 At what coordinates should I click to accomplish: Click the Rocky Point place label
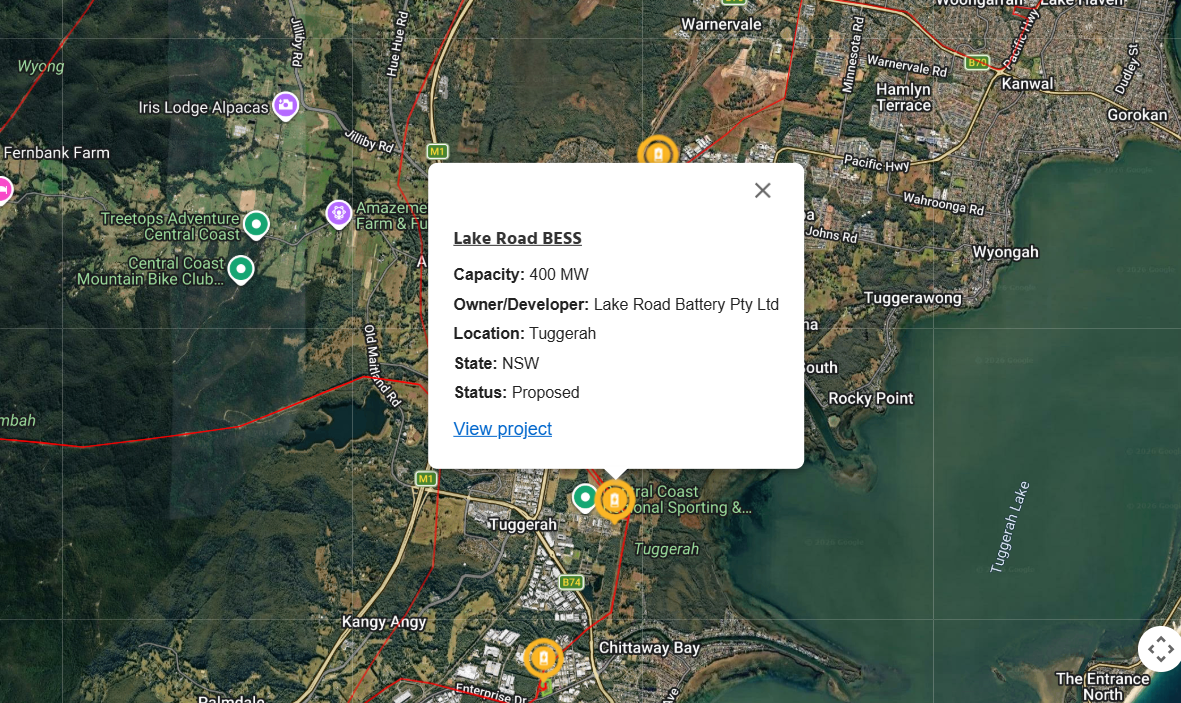[x=871, y=398]
